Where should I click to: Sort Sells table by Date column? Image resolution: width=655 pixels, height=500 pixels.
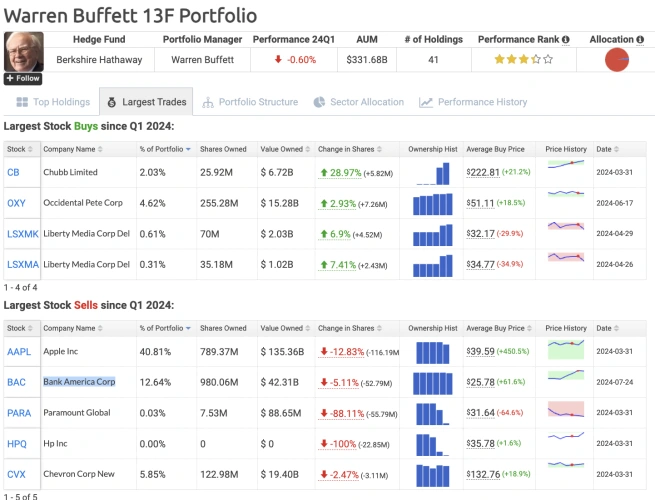click(x=608, y=328)
